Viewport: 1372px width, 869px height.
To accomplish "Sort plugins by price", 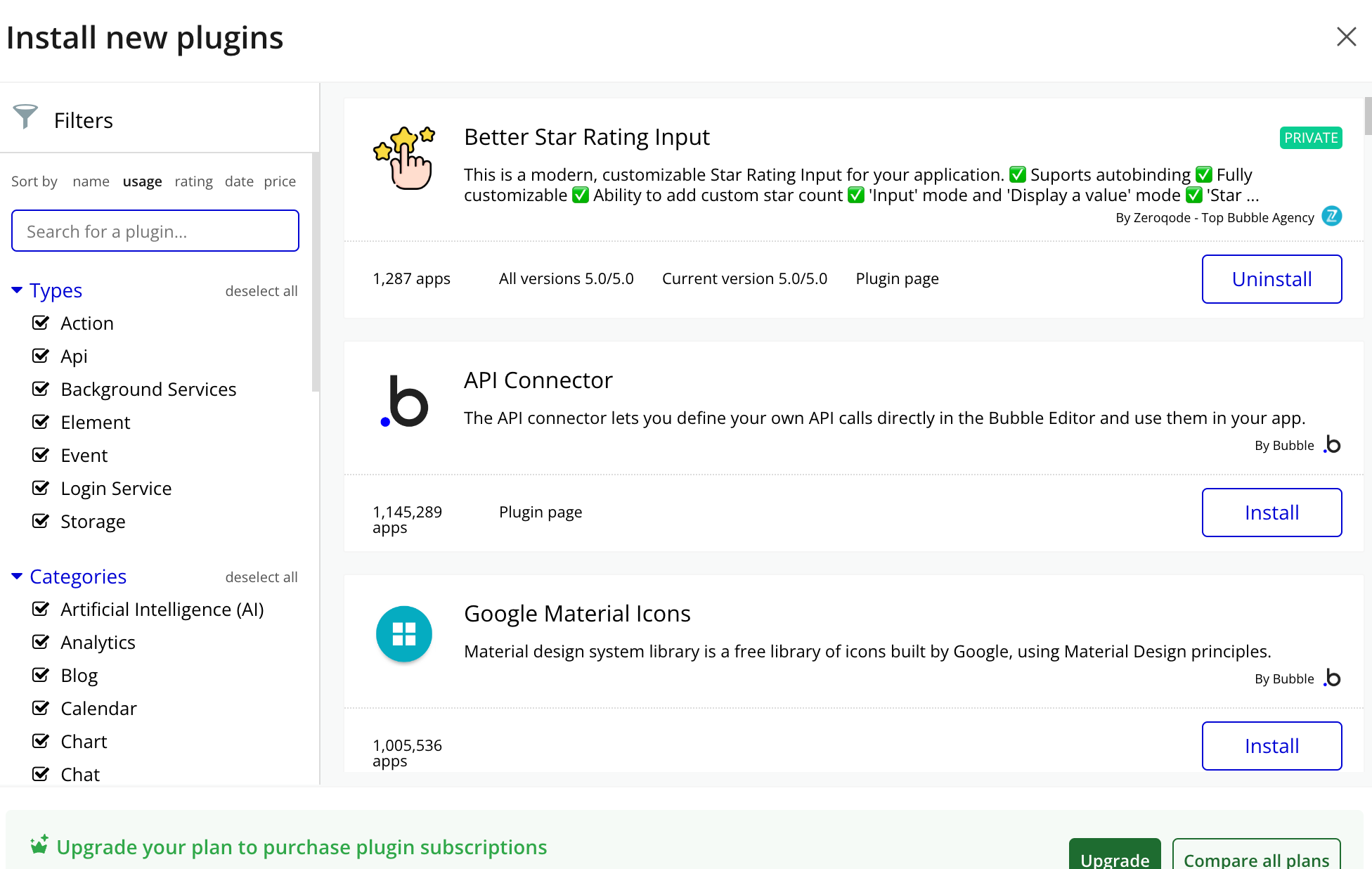I will (x=280, y=181).
